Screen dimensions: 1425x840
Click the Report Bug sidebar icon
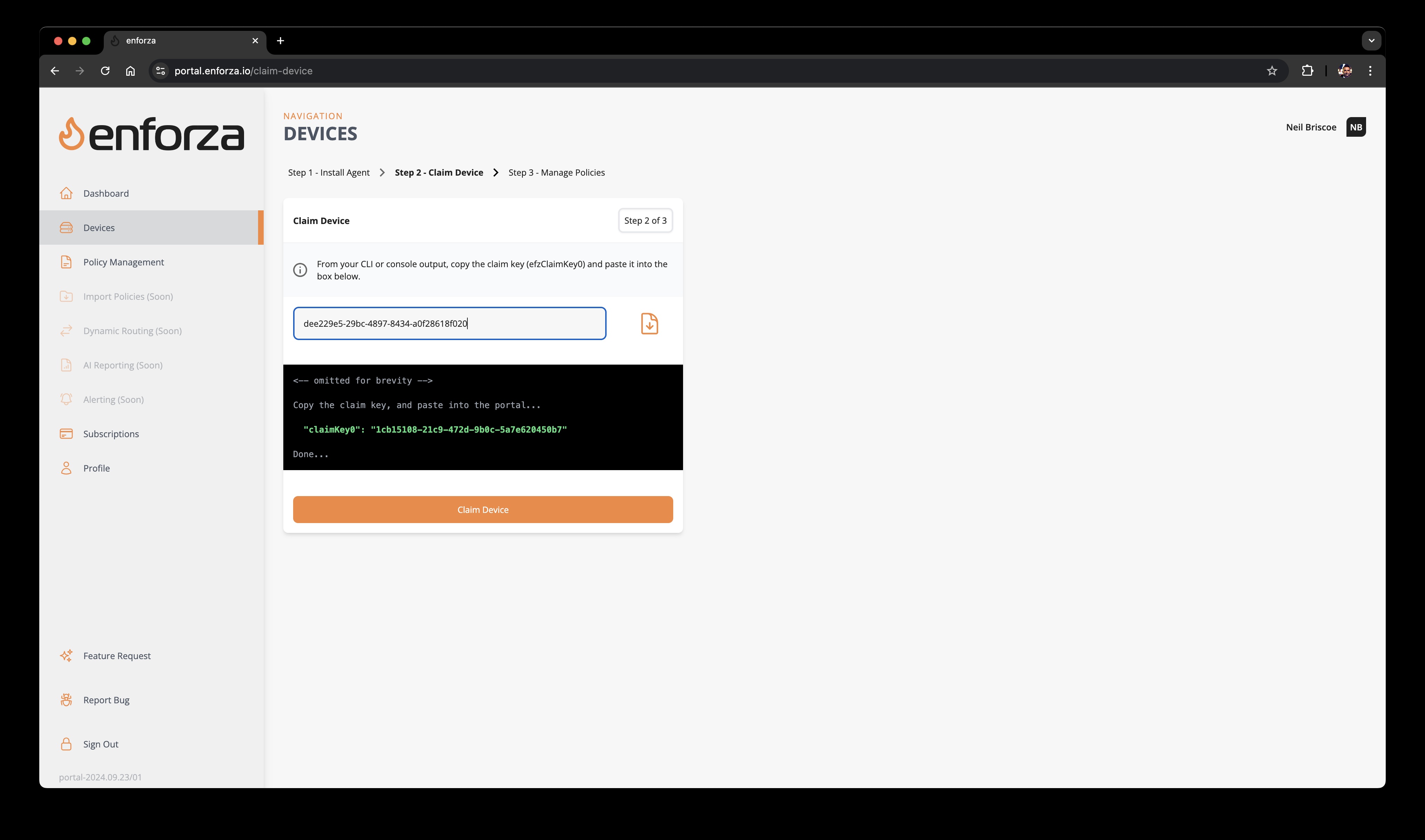(67, 699)
